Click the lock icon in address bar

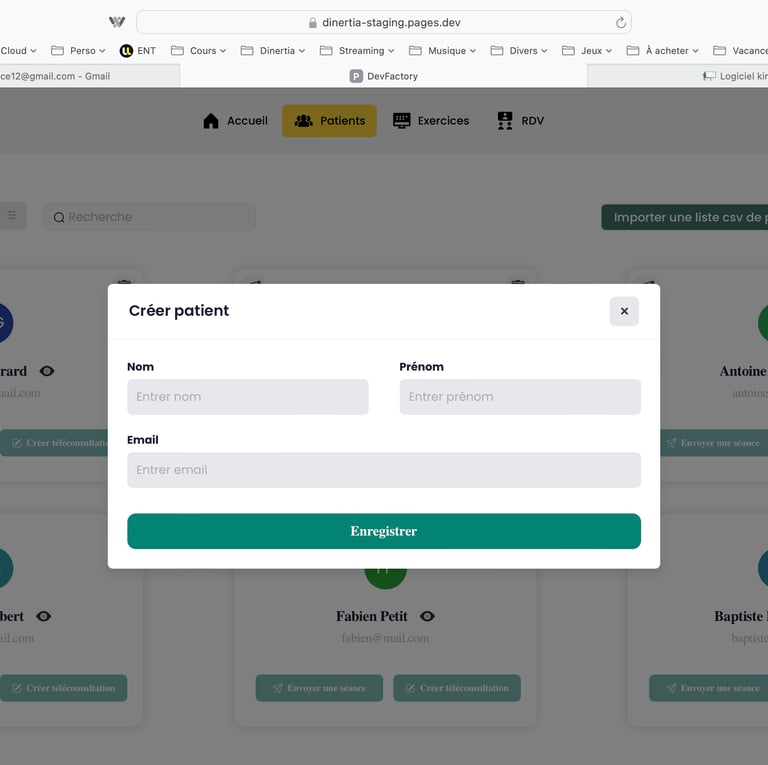(x=312, y=23)
